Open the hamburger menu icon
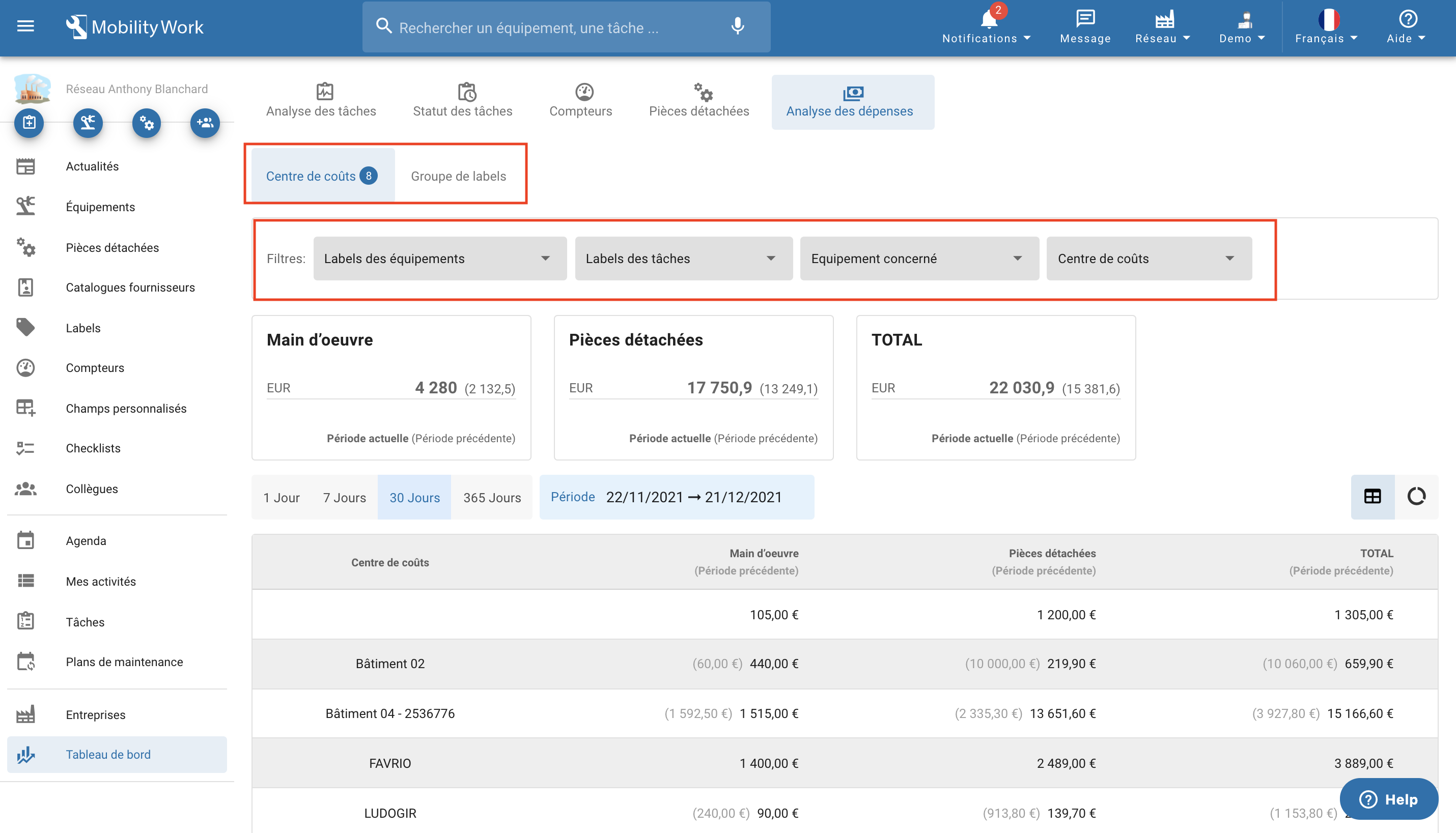The height and width of the screenshot is (833, 1456). coord(25,26)
